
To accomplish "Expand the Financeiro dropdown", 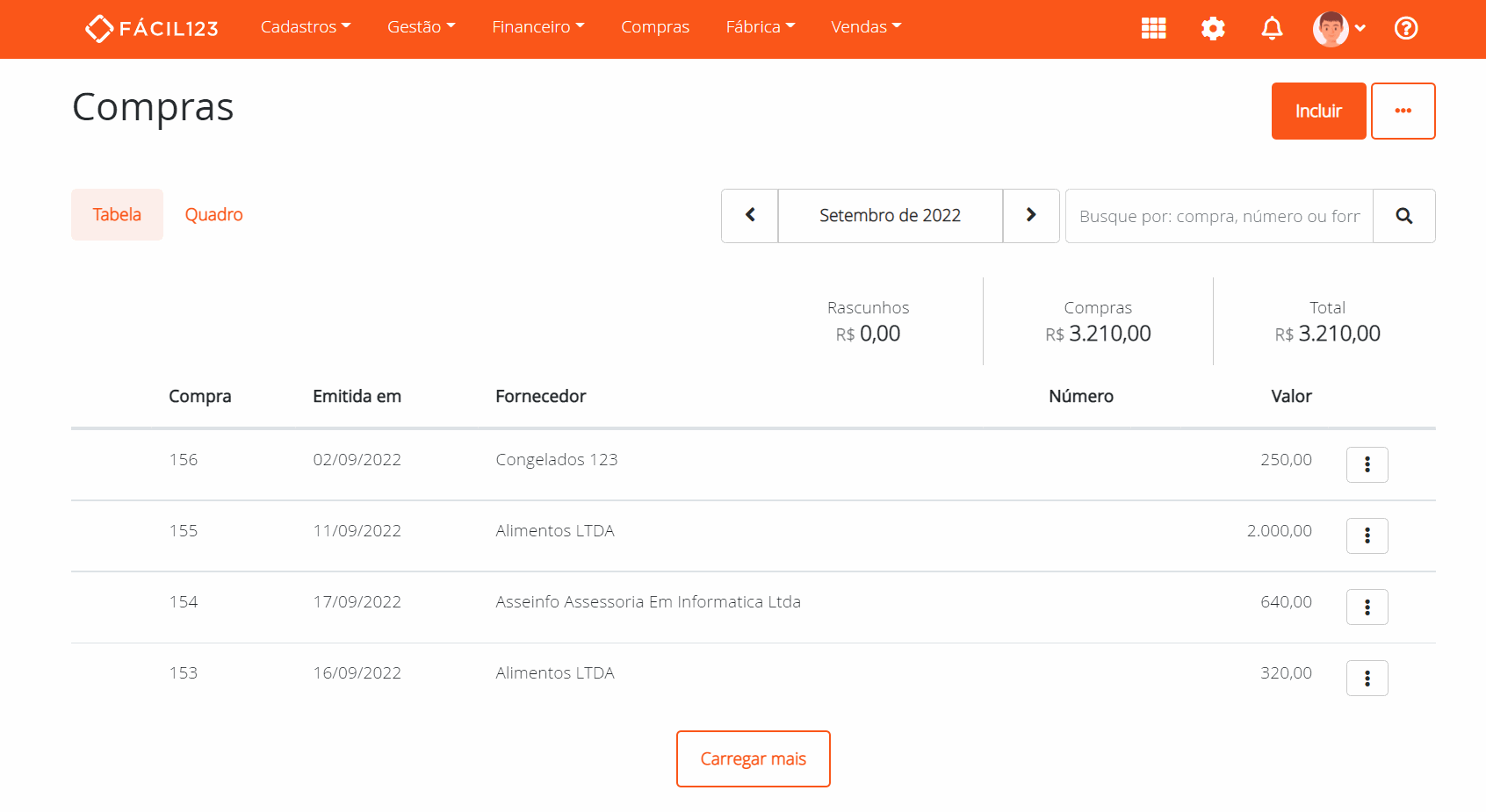I will click(x=537, y=26).
